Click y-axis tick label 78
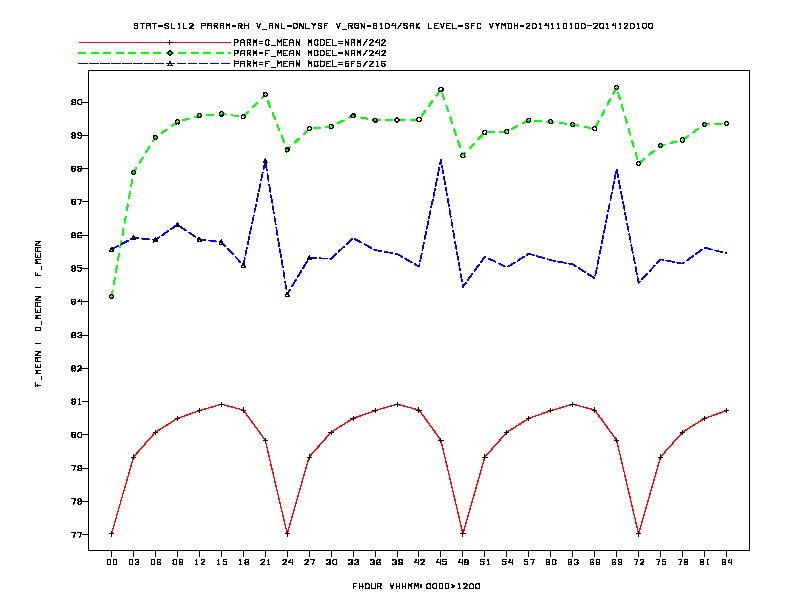 coord(76,501)
